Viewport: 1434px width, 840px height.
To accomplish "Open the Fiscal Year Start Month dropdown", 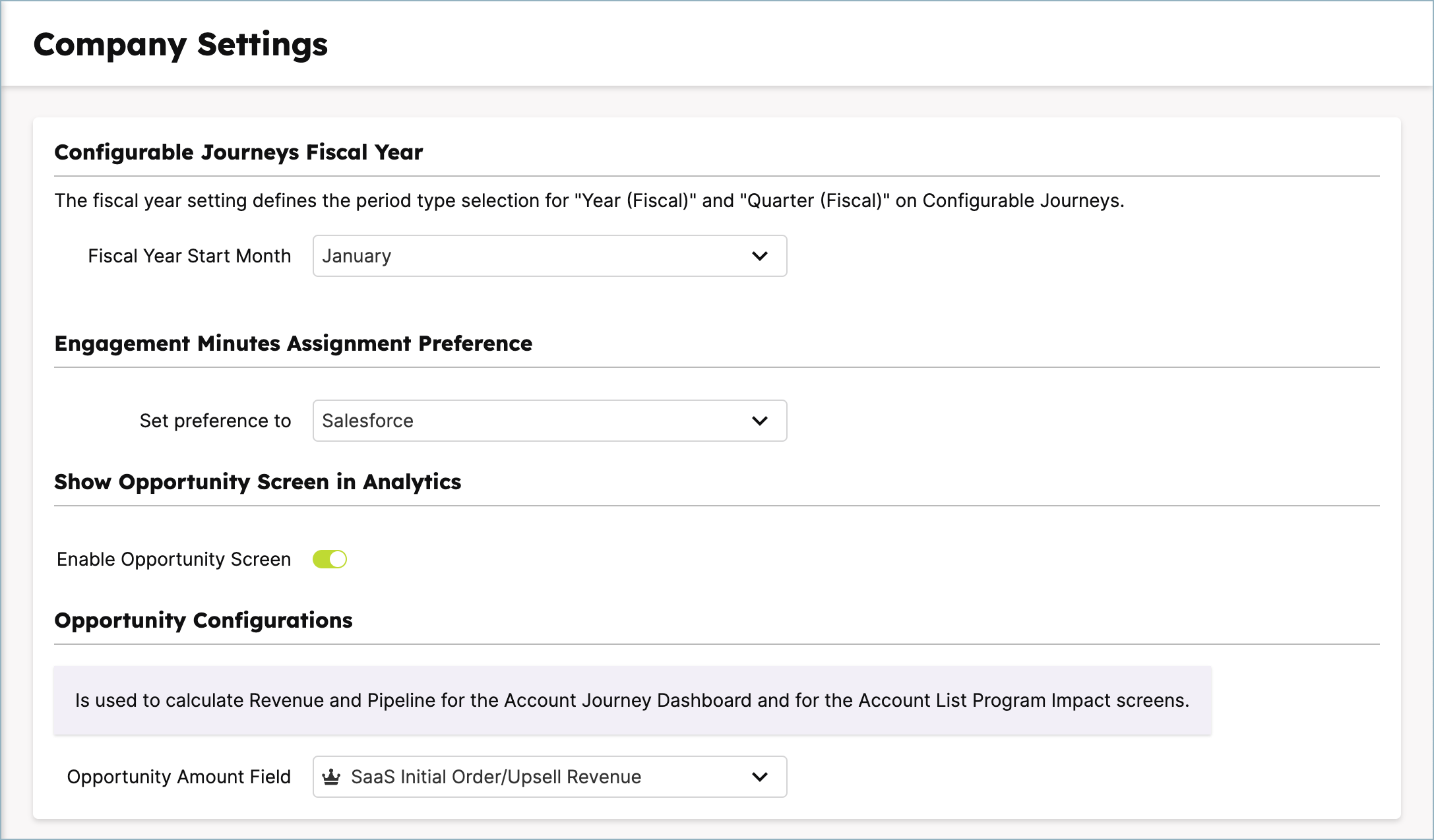I will coord(549,256).
